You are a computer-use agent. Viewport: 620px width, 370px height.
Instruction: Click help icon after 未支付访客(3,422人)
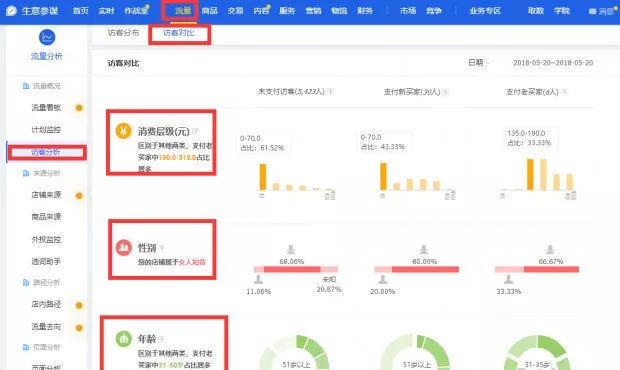tap(331, 92)
